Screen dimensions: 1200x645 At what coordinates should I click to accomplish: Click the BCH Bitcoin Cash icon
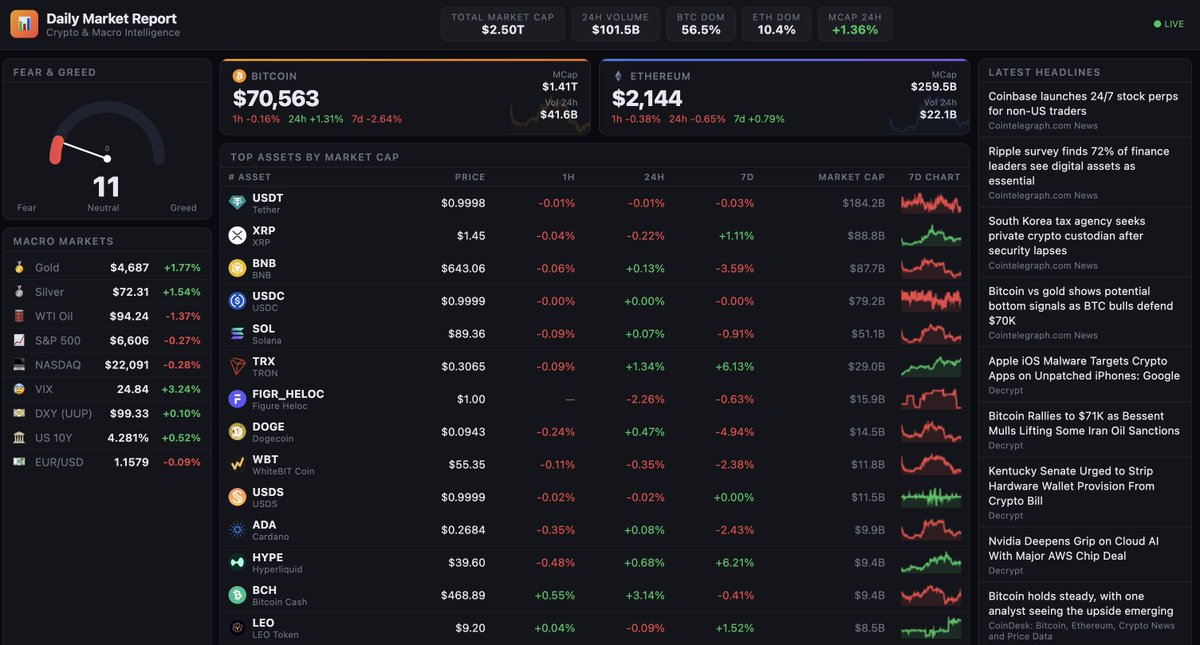tap(237, 595)
